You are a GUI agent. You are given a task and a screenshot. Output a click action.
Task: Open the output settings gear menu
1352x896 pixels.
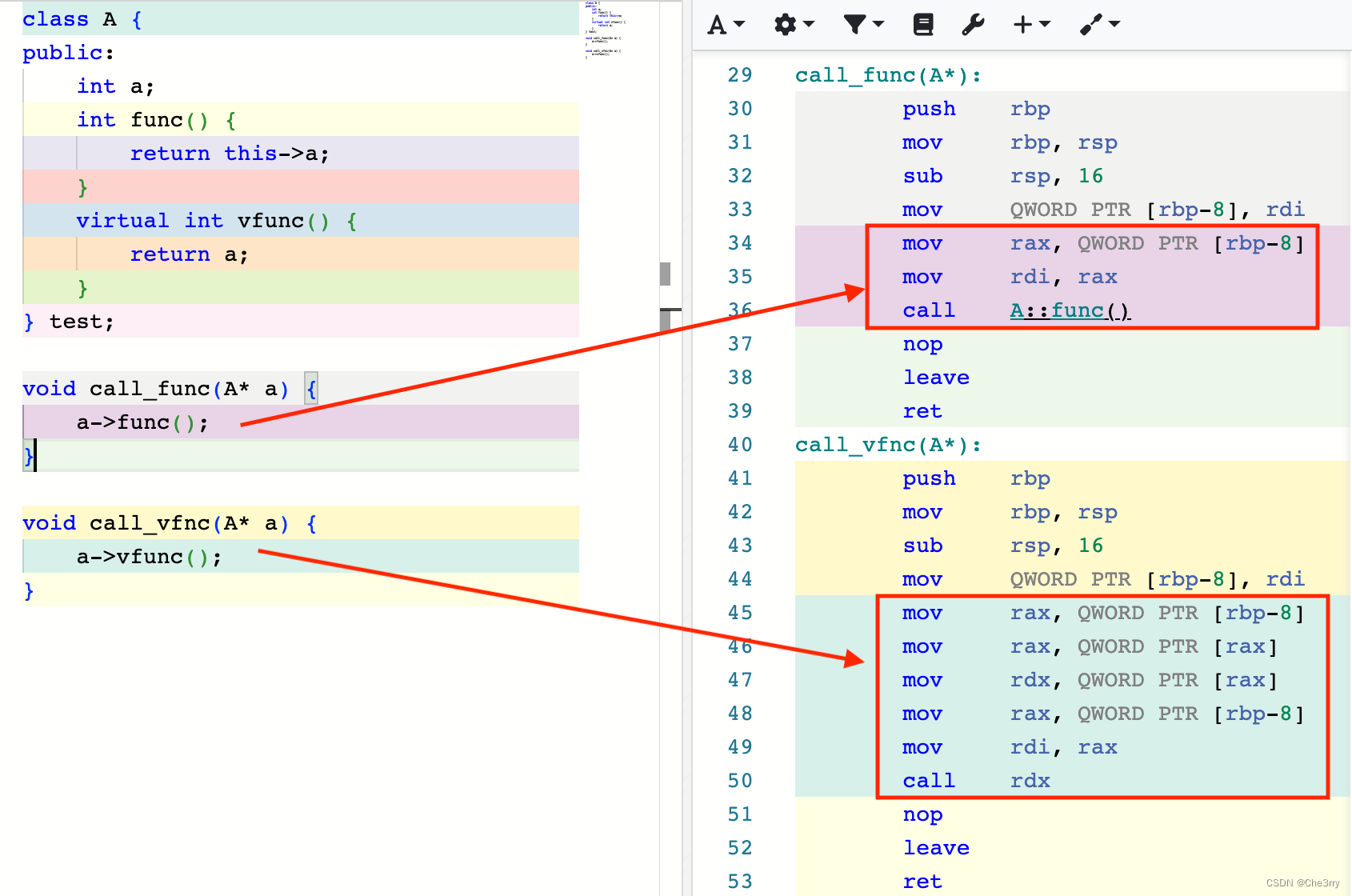coord(794,25)
